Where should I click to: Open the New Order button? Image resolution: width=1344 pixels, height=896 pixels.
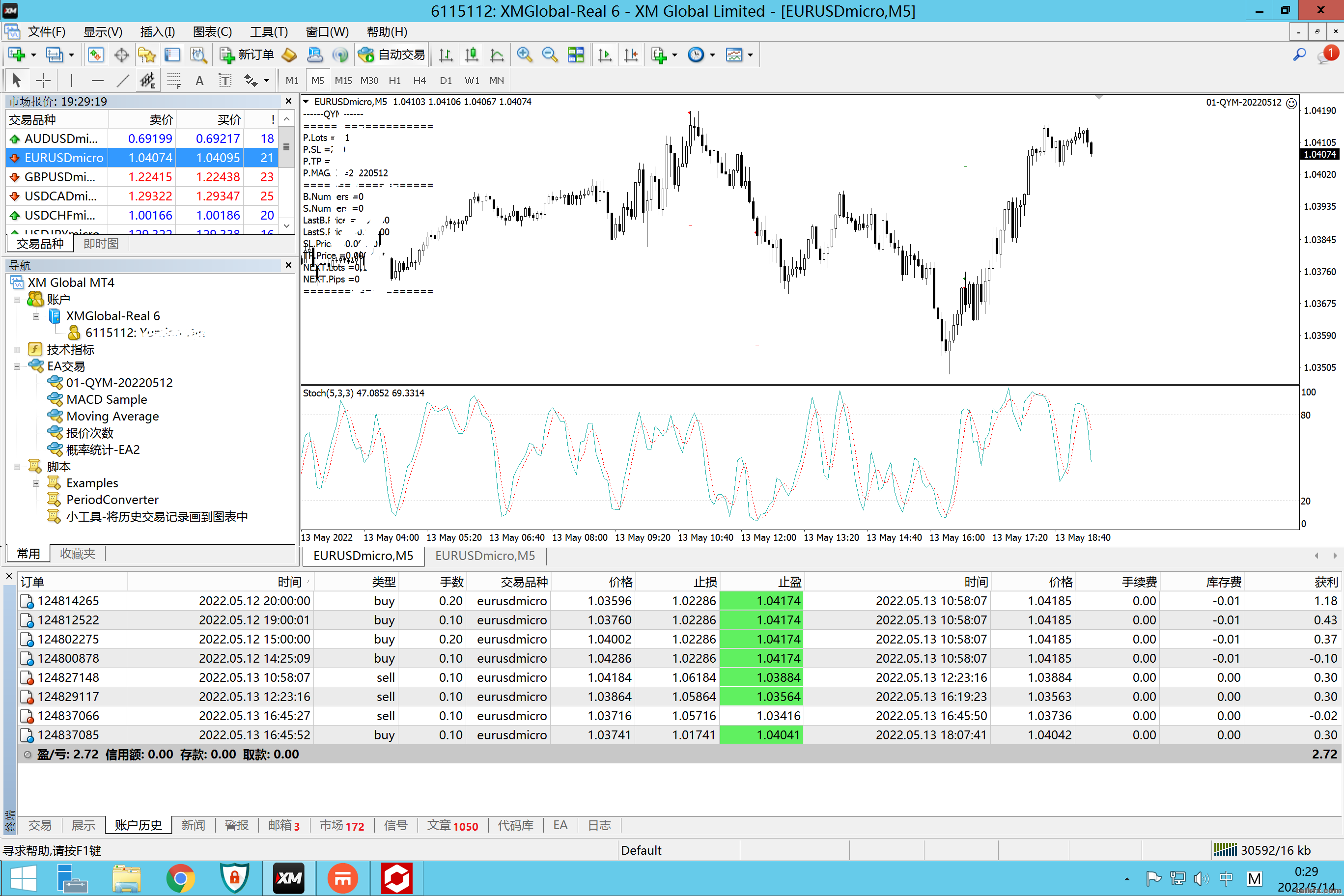[247, 55]
